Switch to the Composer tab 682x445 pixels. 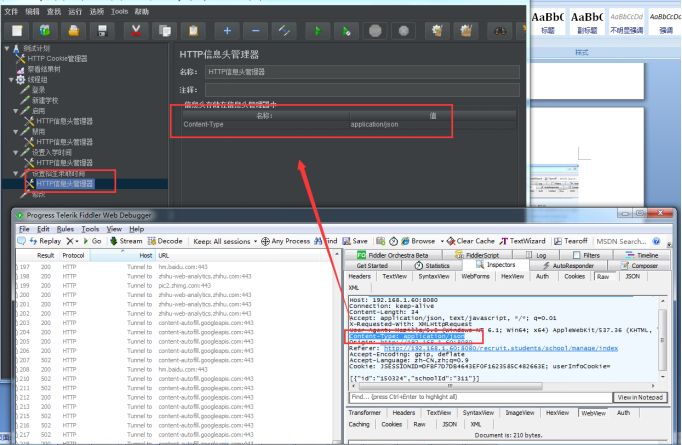[x=639, y=265]
